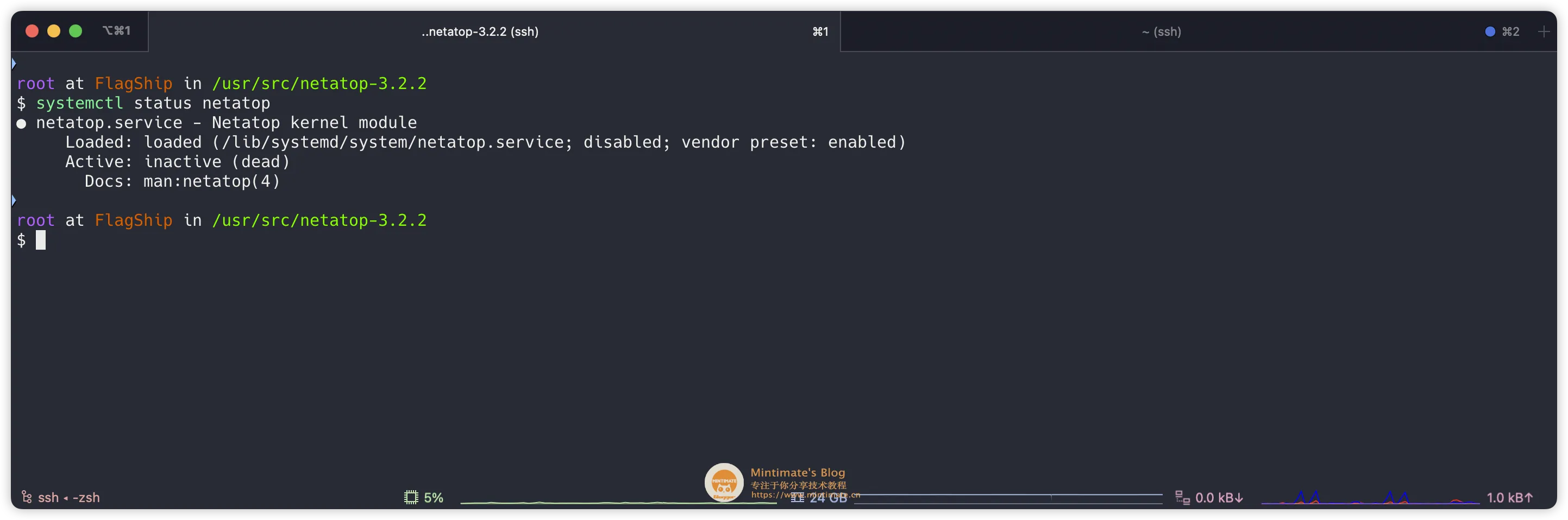Screen dimensions: 1568x520
Task: Click the second blue prompt mark arrow
Action: 14,200
